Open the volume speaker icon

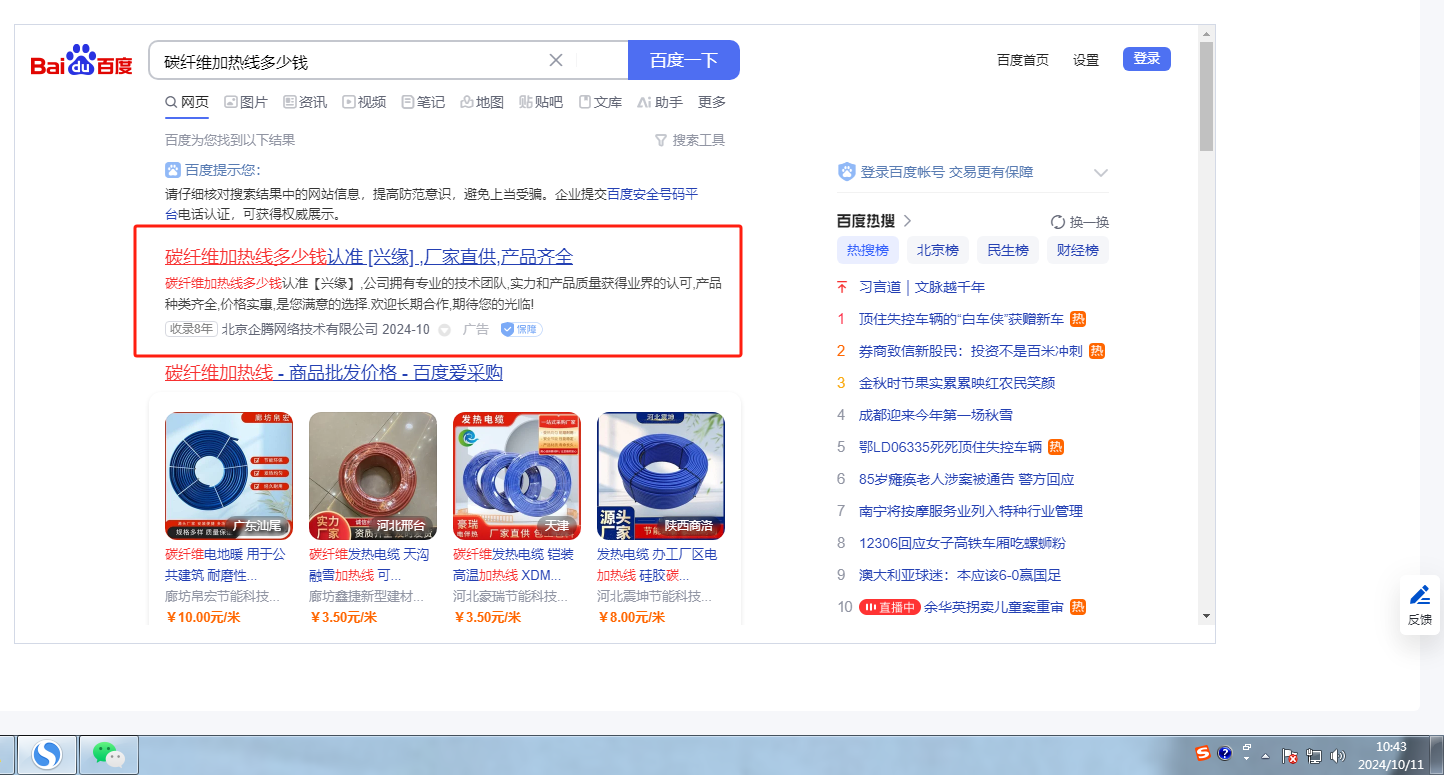click(x=1338, y=757)
